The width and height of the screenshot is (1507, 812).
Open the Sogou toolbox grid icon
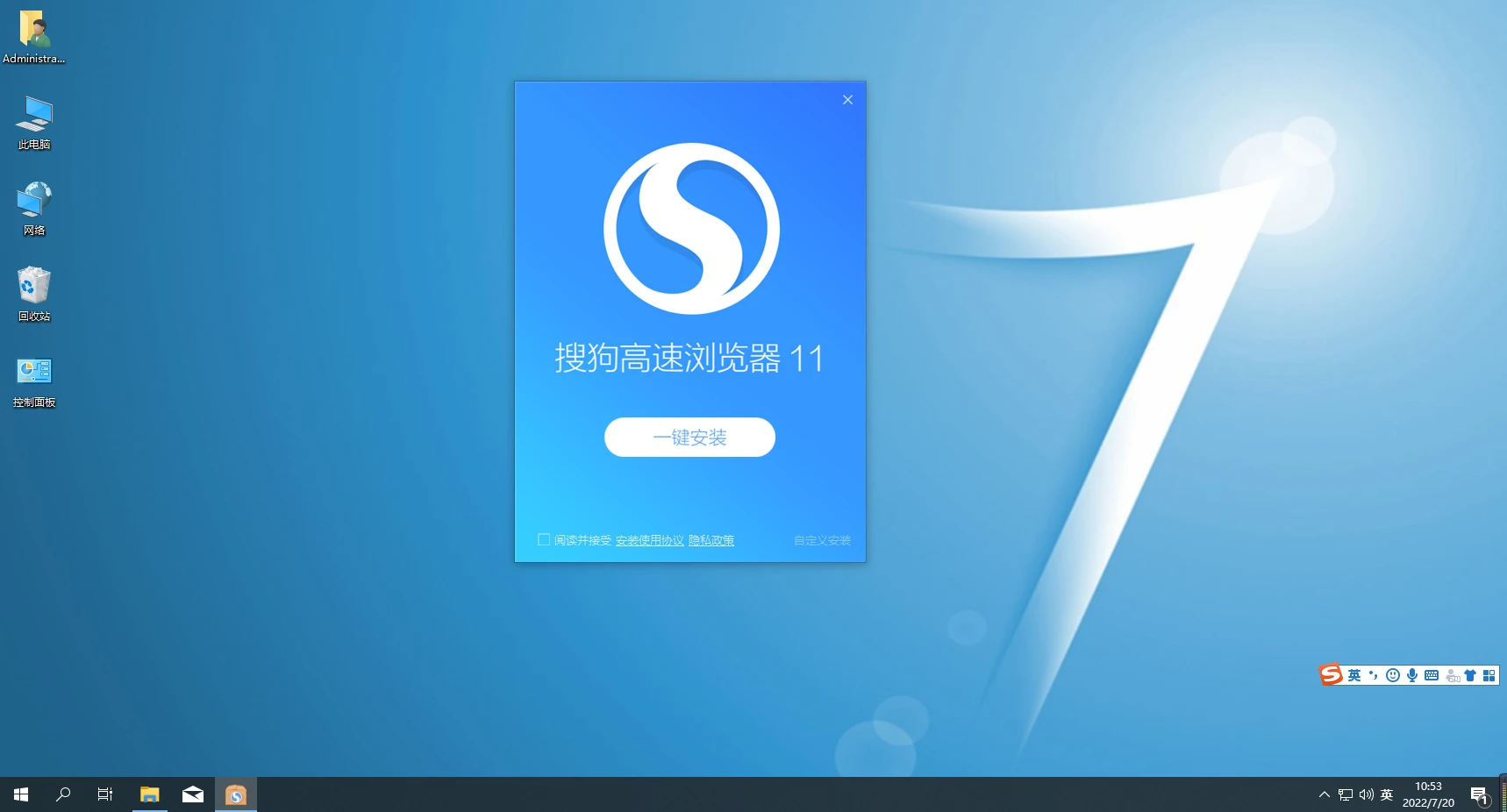click(x=1489, y=675)
